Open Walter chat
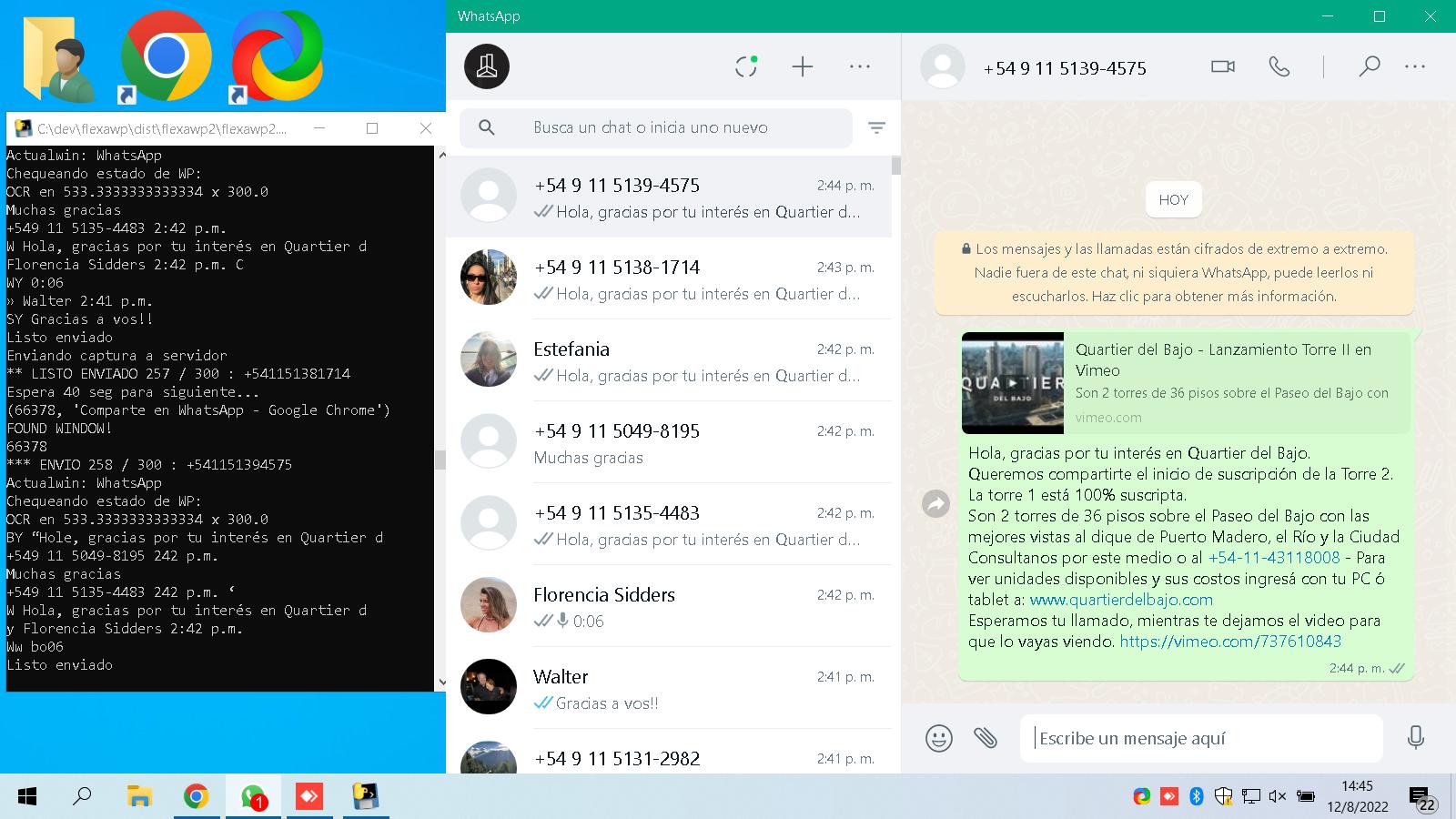This screenshot has height=819, width=1456. click(x=669, y=688)
